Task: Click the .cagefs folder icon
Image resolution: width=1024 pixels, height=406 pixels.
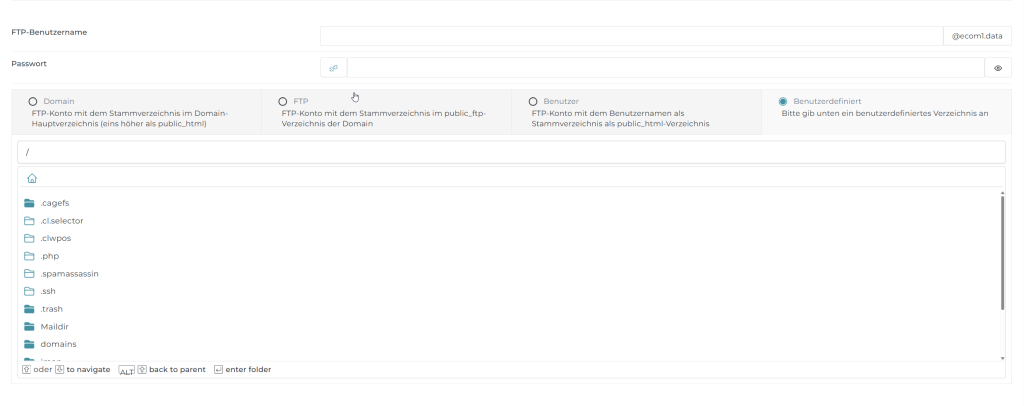Action: [x=30, y=203]
